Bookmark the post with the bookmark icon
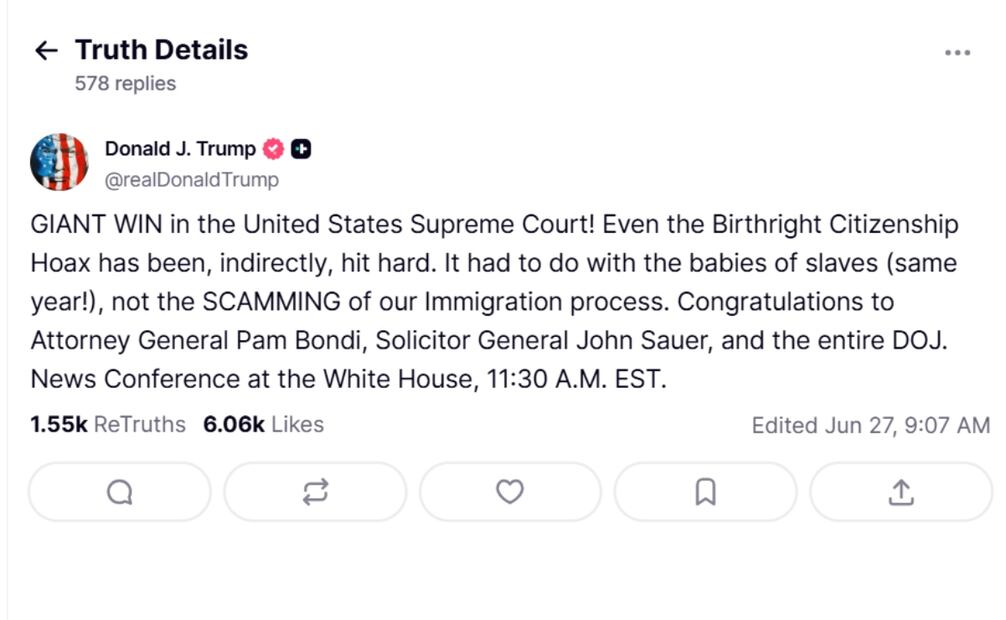 pyautogui.click(x=705, y=491)
